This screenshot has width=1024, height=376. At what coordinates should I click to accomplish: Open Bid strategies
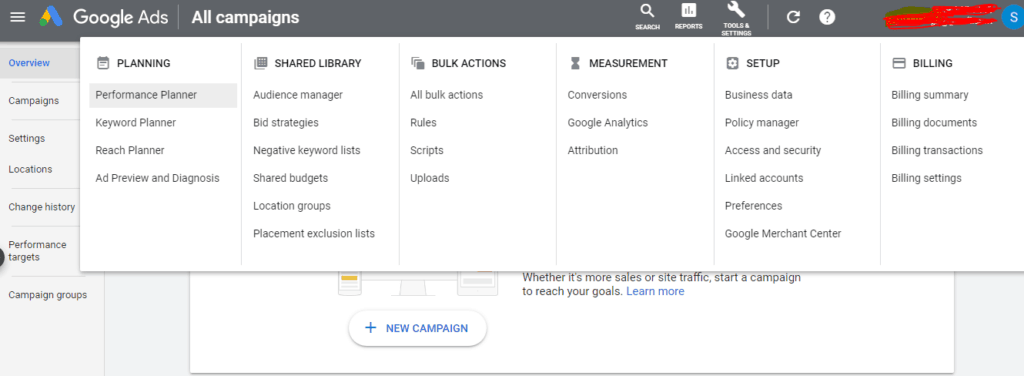point(286,123)
